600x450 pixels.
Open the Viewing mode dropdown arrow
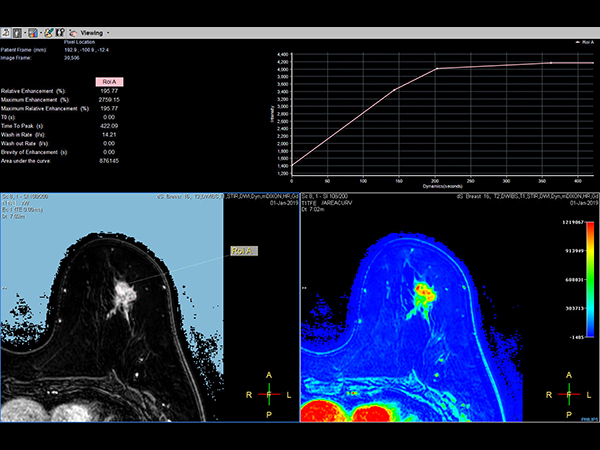point(107,32)
